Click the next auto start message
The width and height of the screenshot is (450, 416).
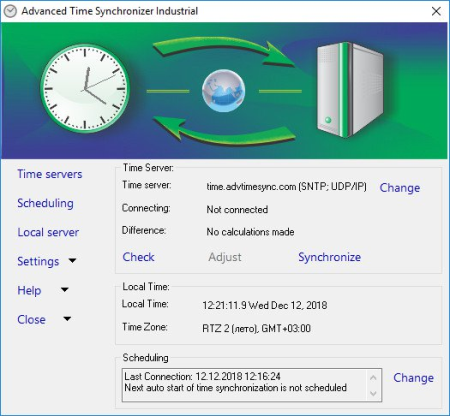pyautogui.click(x=235, y=388)
